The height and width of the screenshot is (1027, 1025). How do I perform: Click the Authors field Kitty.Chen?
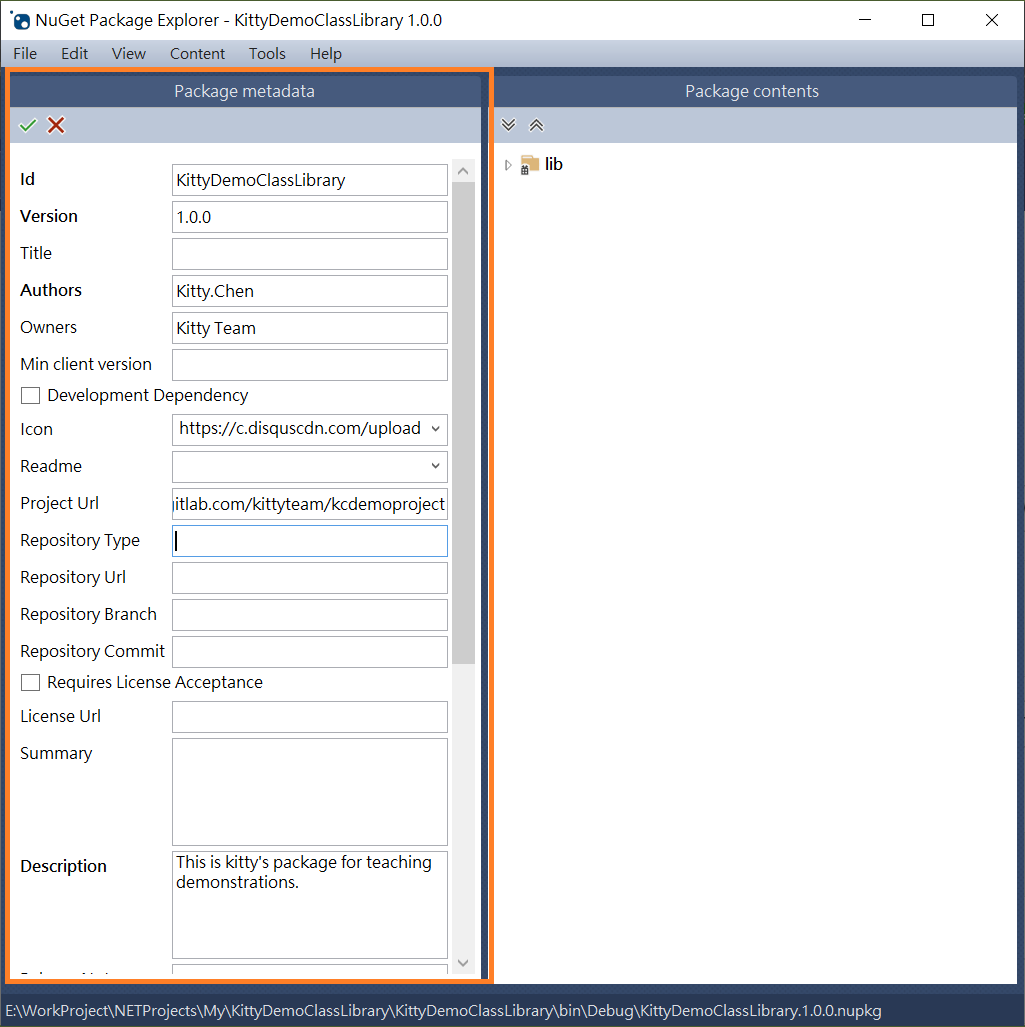pos(310,291)
